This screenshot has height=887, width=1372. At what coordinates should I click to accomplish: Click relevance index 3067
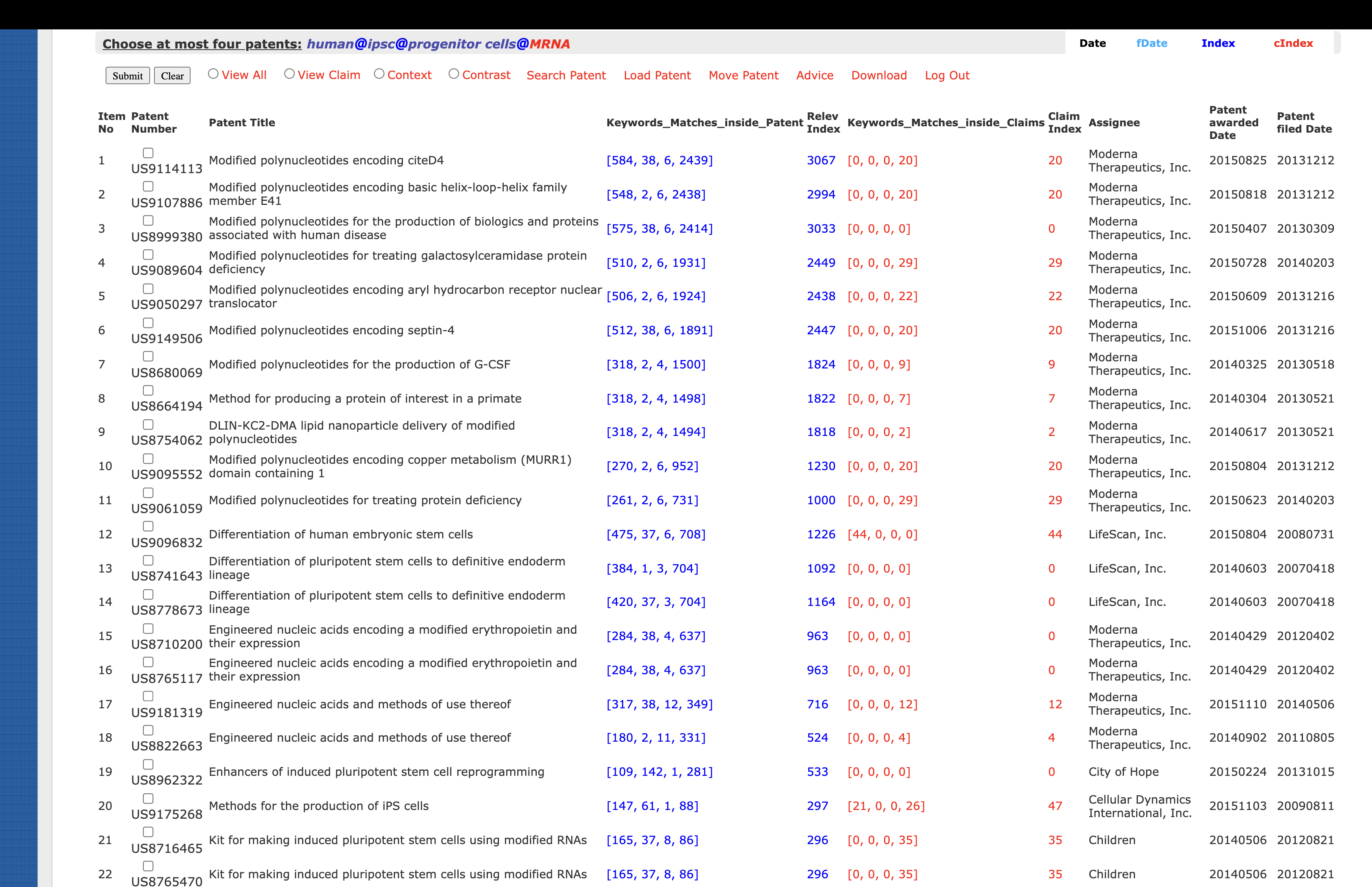(821, 161)
